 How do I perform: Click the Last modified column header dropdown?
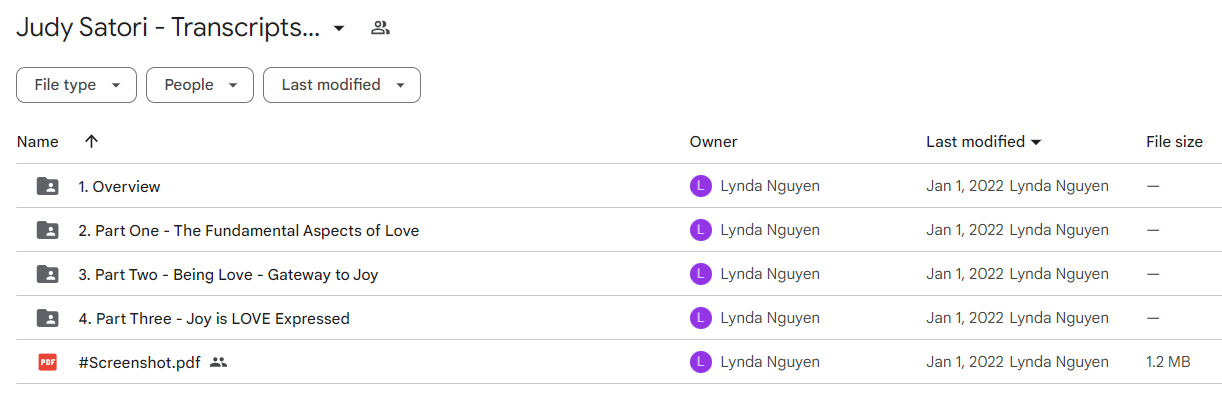[984, 142]
